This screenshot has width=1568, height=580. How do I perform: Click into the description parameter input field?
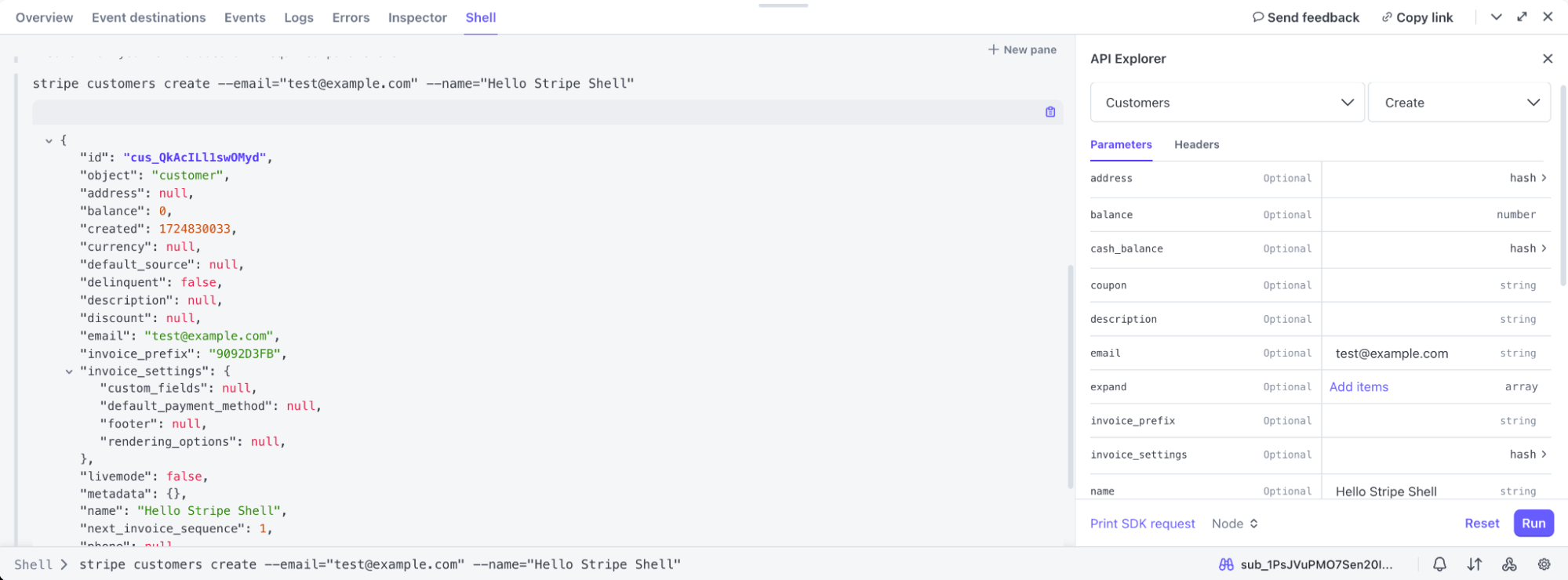1408,319
